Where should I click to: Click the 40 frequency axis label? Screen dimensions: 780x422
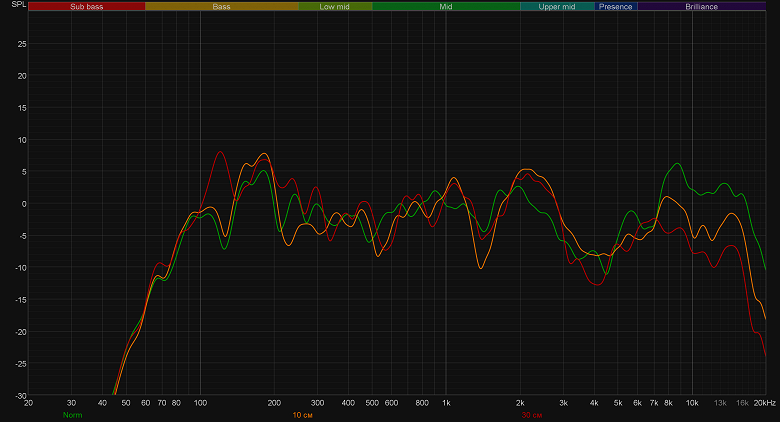click(x=102, y=403)
